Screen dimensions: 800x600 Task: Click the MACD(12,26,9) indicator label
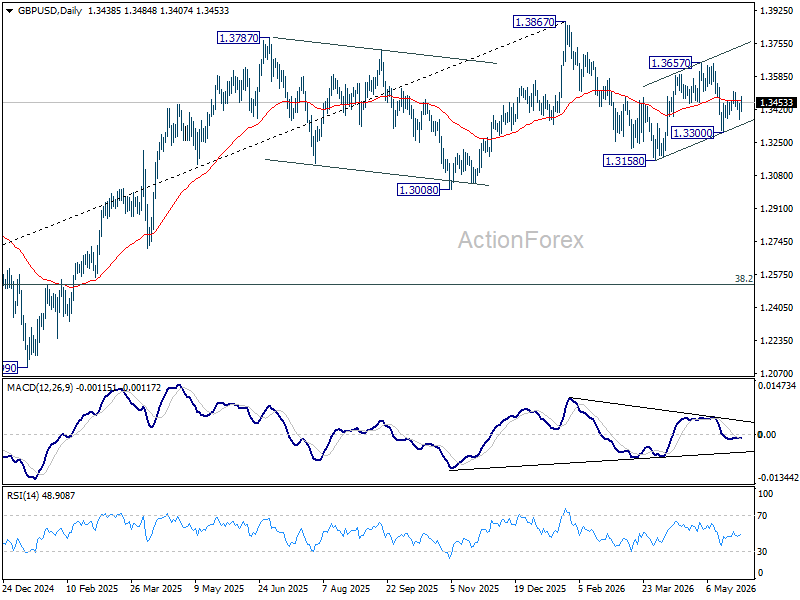[x=40, y=388]
